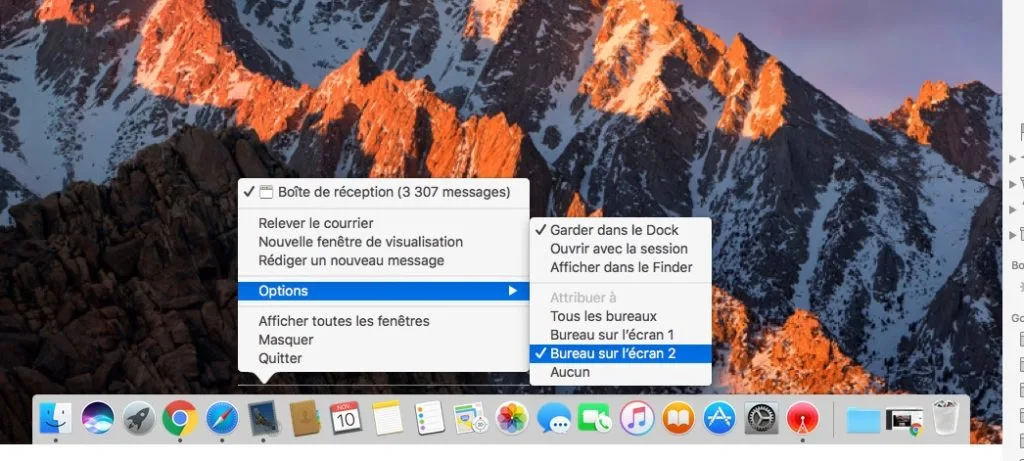
Task: Open the red antenna tower app icon
Action: point(803,418)
